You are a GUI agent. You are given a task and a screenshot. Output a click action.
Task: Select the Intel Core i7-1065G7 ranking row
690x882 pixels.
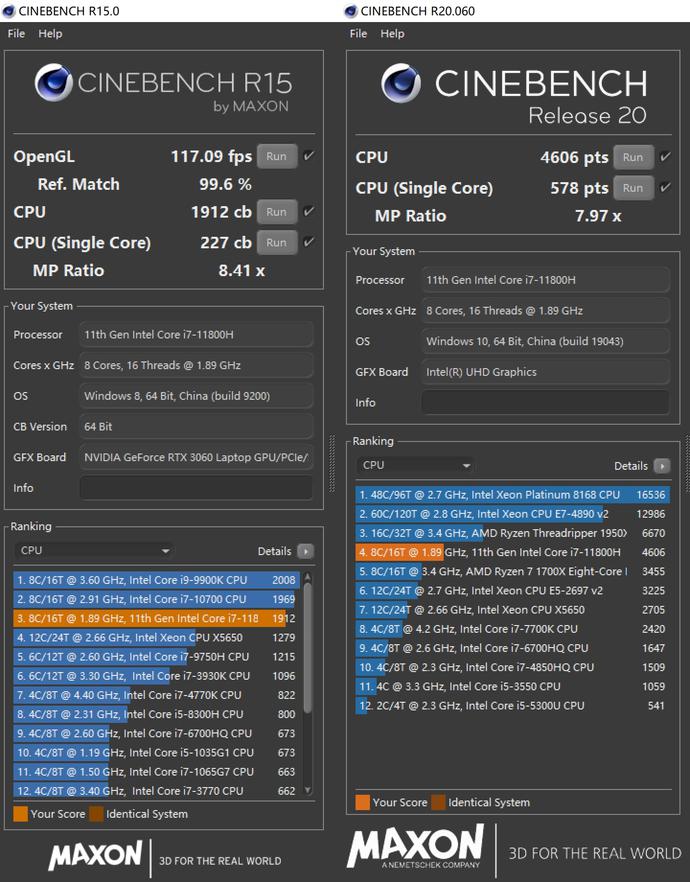(x=156, y=771)
